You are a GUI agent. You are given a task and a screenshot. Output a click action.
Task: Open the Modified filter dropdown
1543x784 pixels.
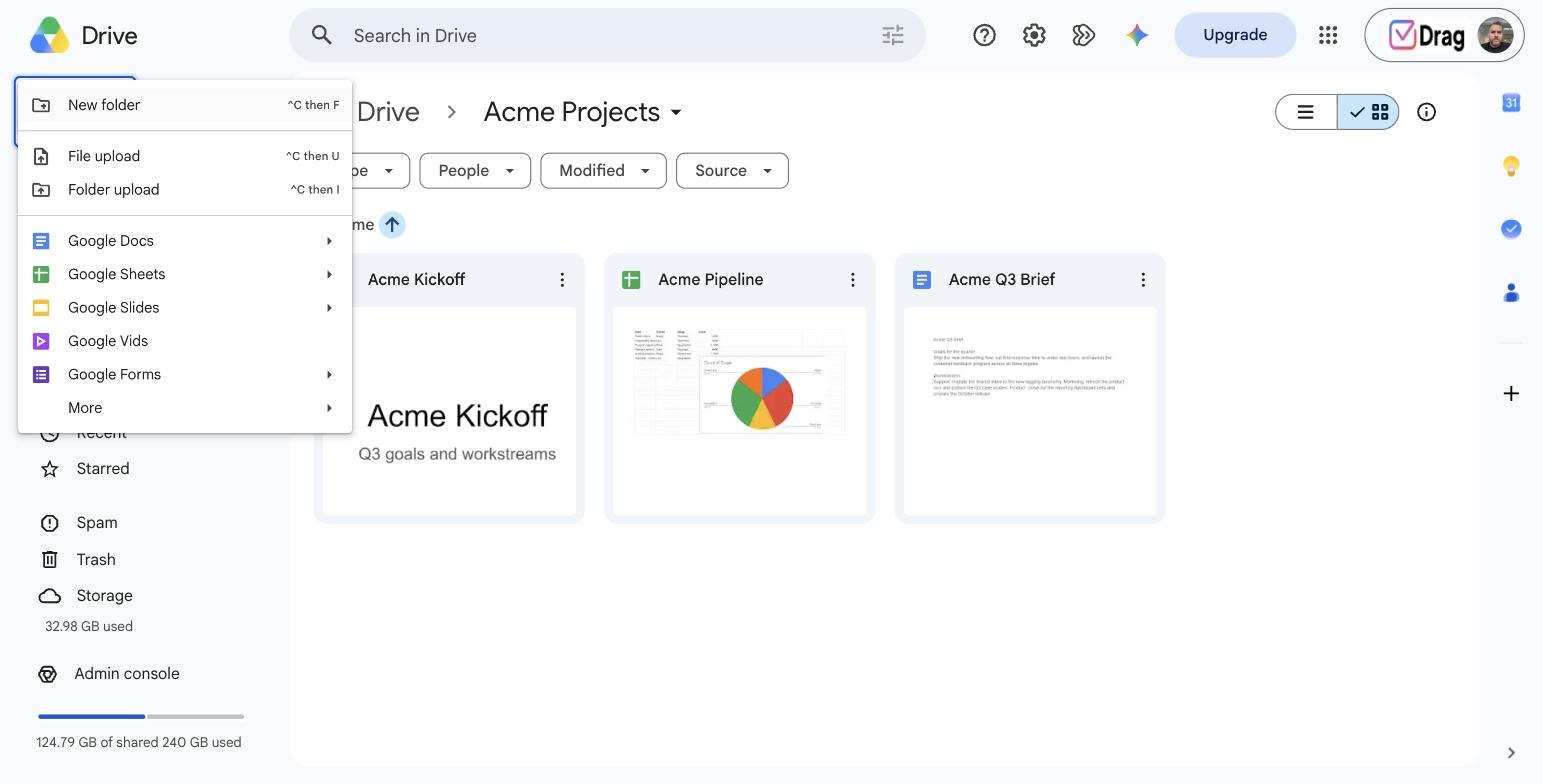pyautogui.click(x=603, y=170)
